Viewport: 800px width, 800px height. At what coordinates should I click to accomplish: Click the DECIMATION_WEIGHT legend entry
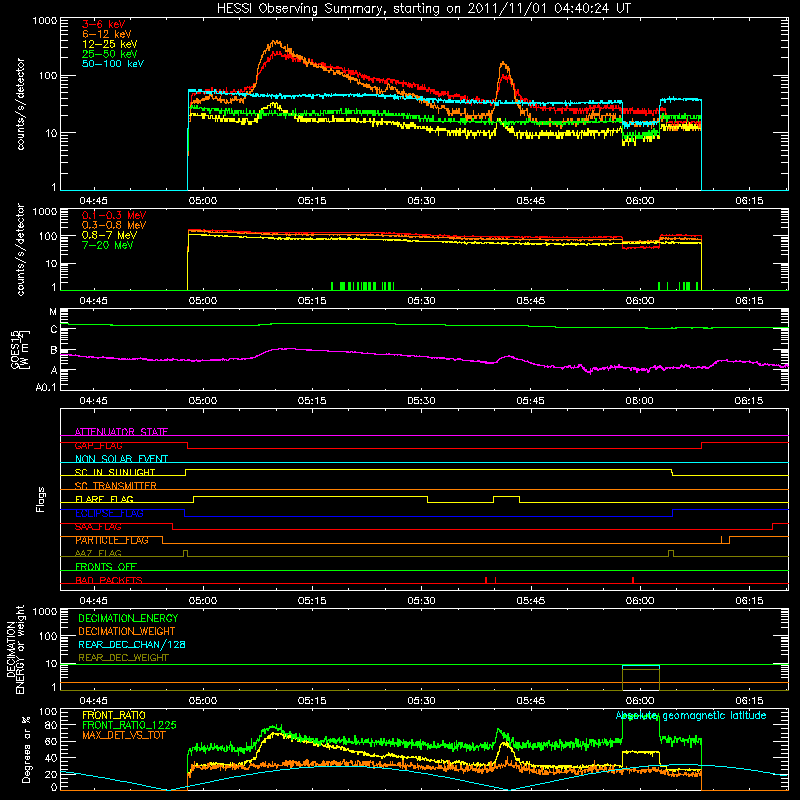tap(127, 631)
